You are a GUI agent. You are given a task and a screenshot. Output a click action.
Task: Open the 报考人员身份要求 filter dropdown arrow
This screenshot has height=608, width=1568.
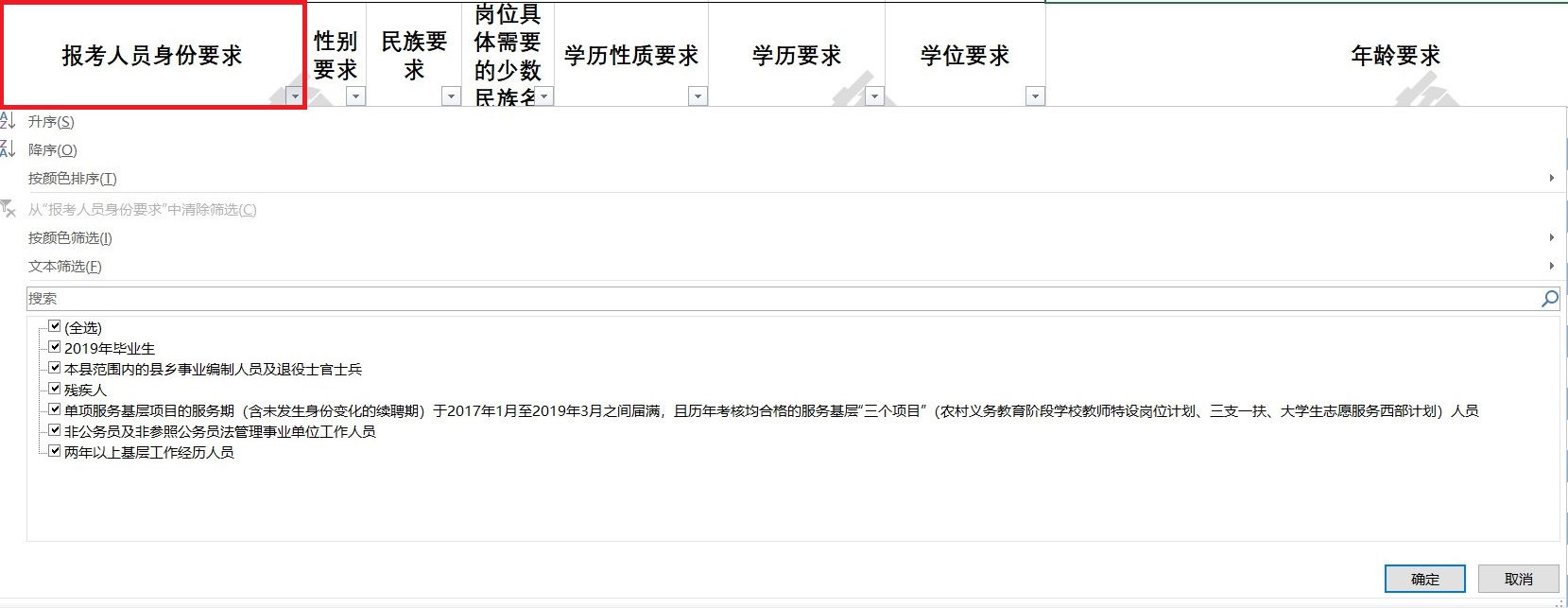295,96
